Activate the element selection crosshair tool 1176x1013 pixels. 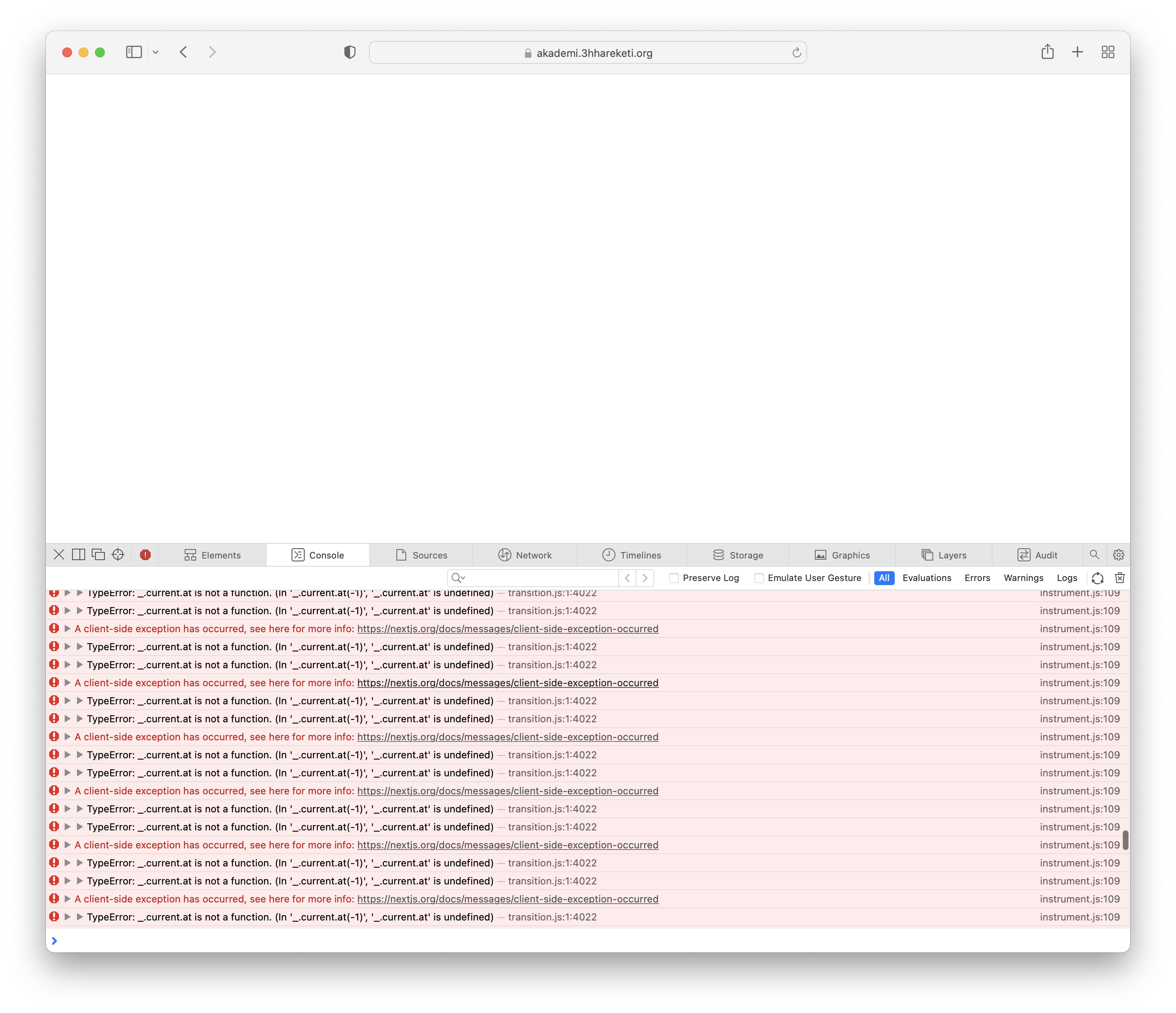[118, 554]
